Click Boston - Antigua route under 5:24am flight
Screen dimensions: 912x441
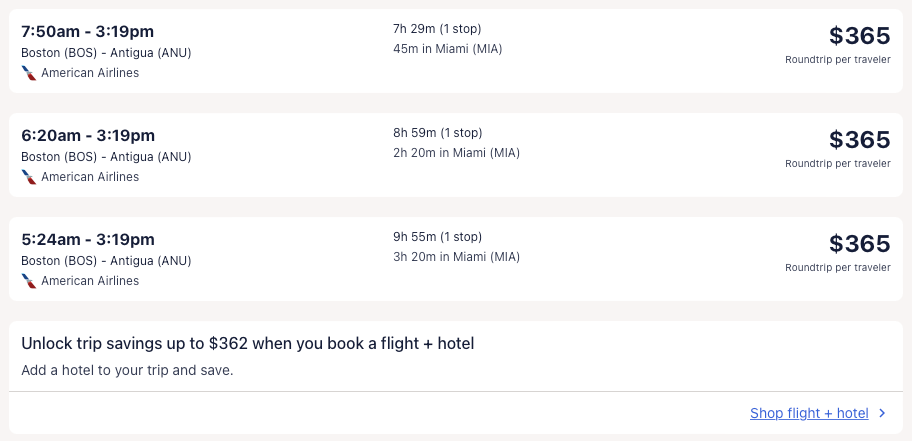(x=106, y=261)
